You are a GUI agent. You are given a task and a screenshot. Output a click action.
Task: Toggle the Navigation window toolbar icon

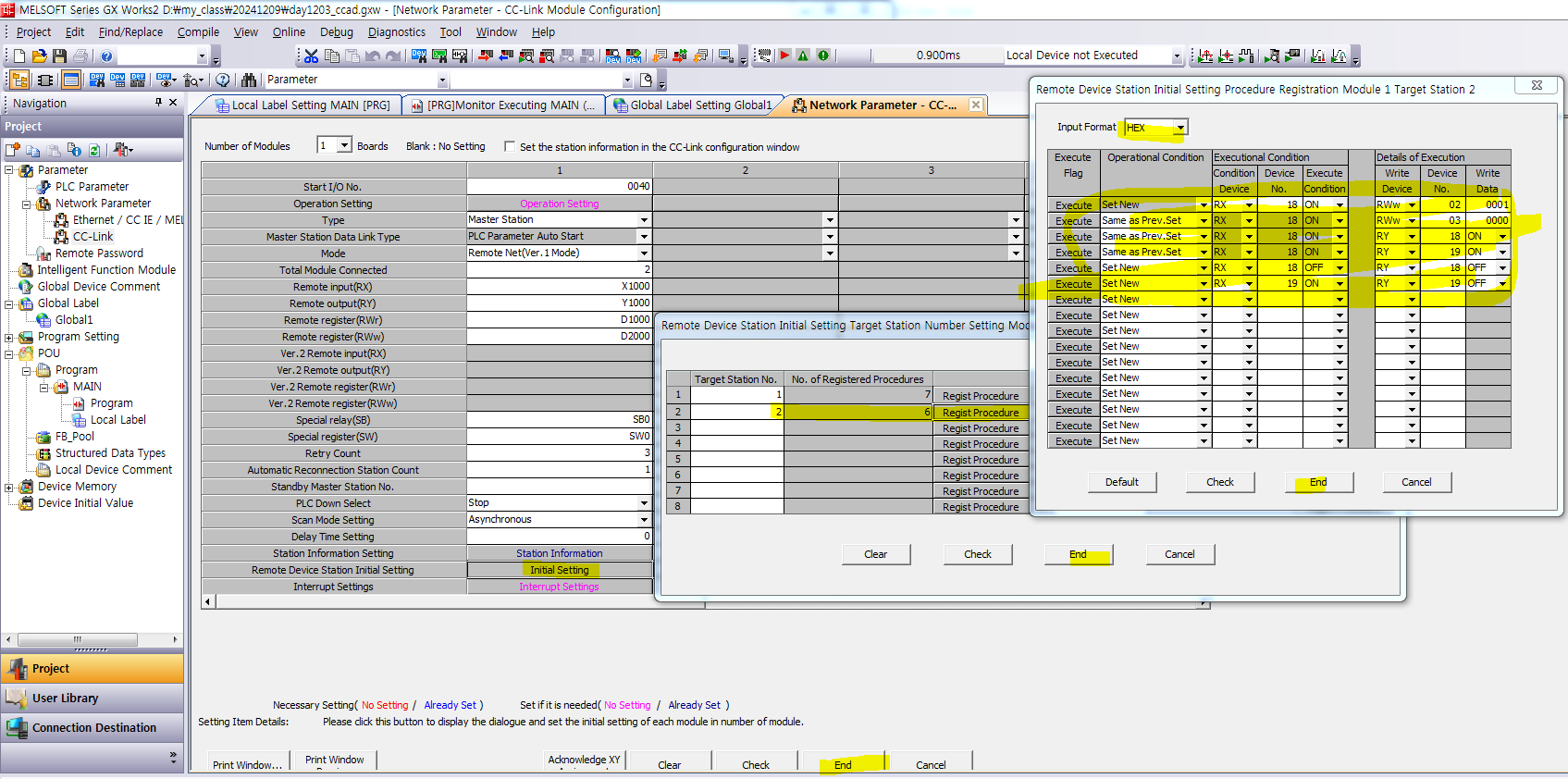coord(19,80)
